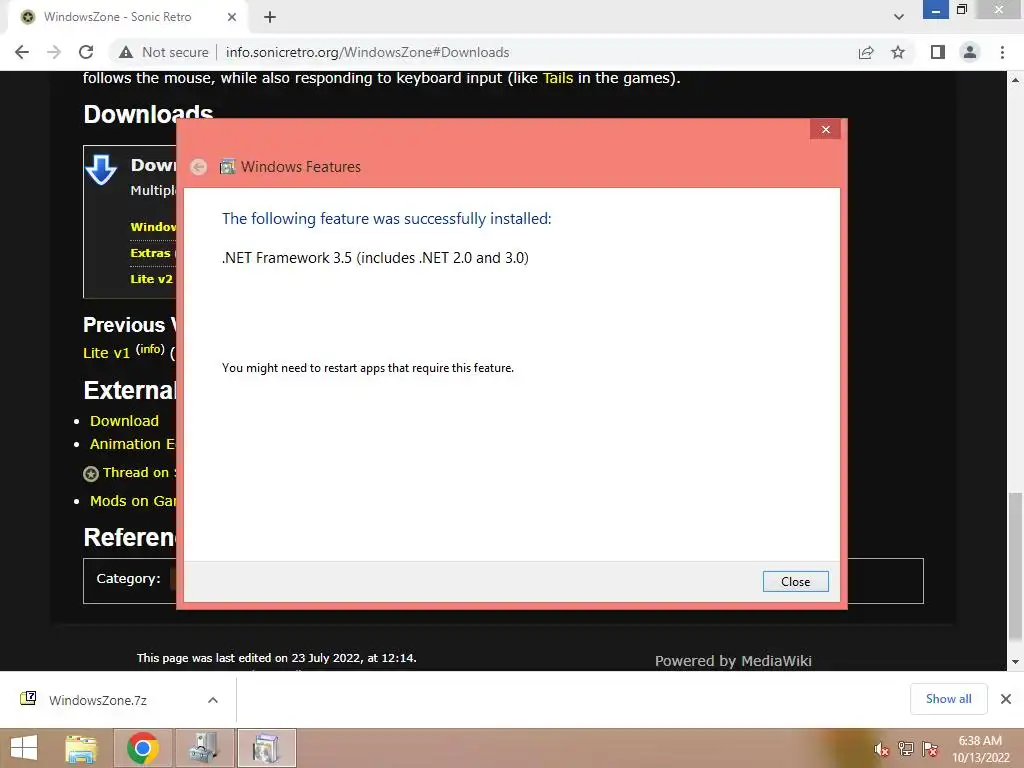Click the blue download arrow icon
The height and width of the screenshot is (768, 1024).
[x=101, y=170]
